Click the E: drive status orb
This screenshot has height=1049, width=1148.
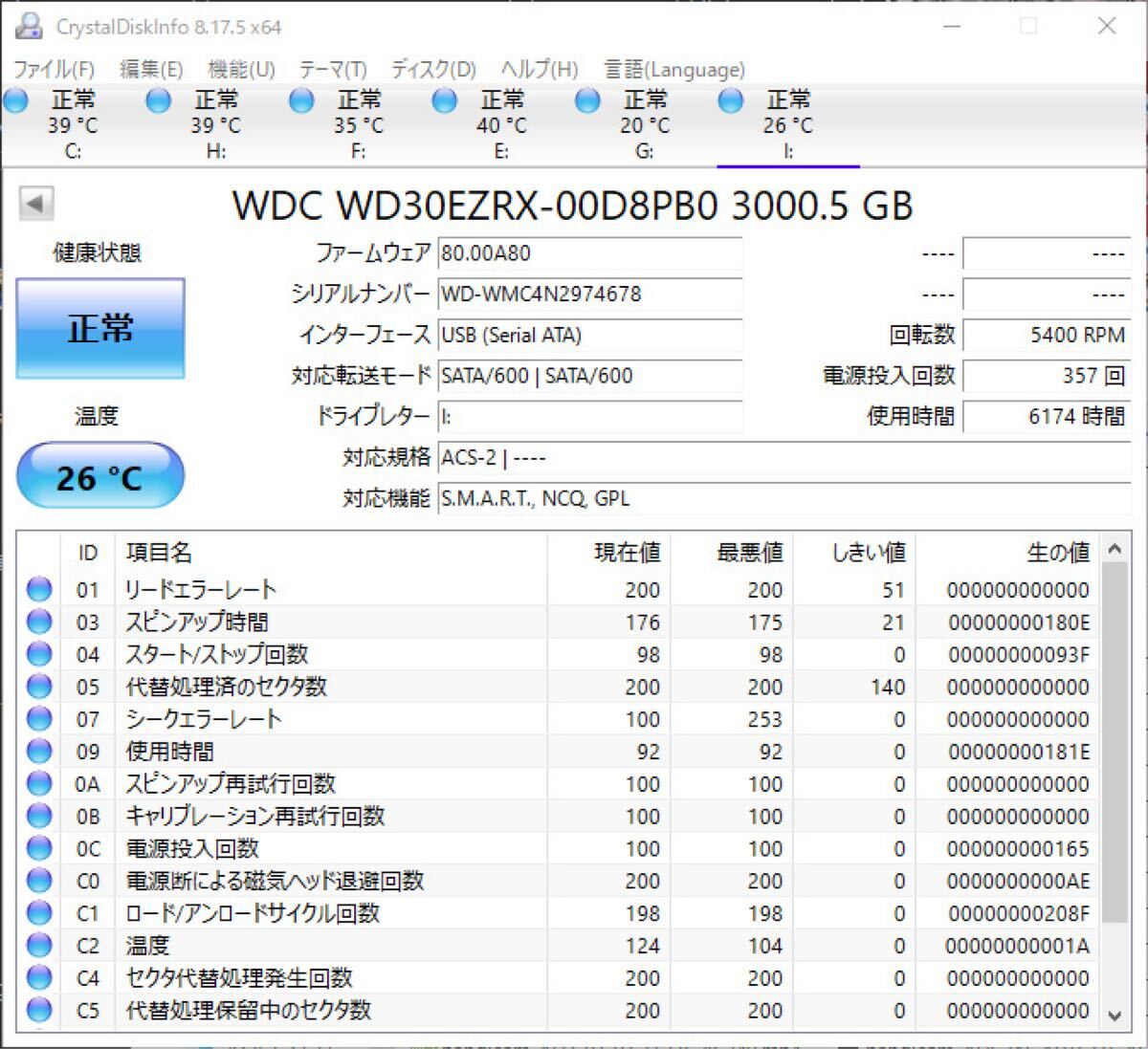tap(445, 100)
